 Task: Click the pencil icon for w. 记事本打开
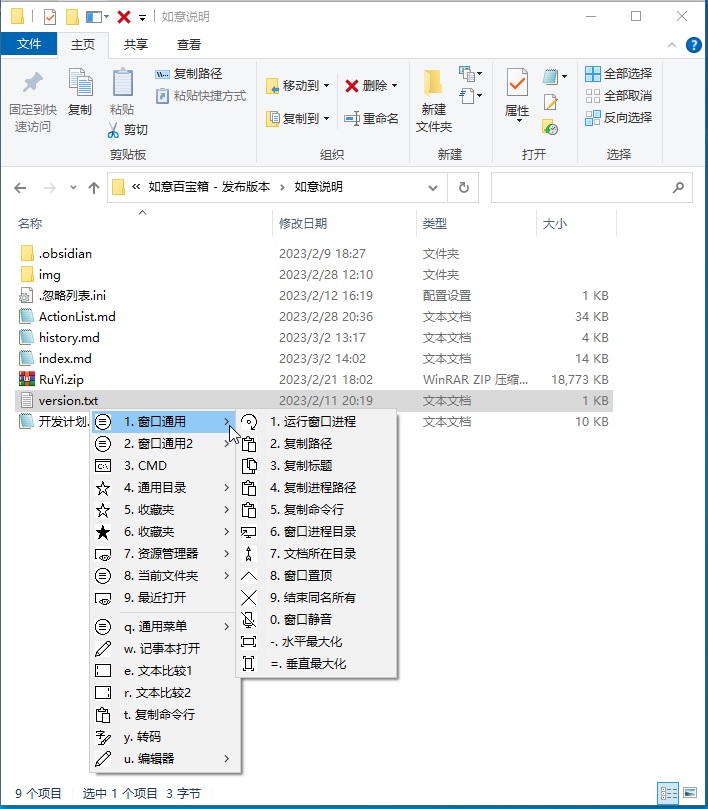pyautogui.click(x=103, y=649)
